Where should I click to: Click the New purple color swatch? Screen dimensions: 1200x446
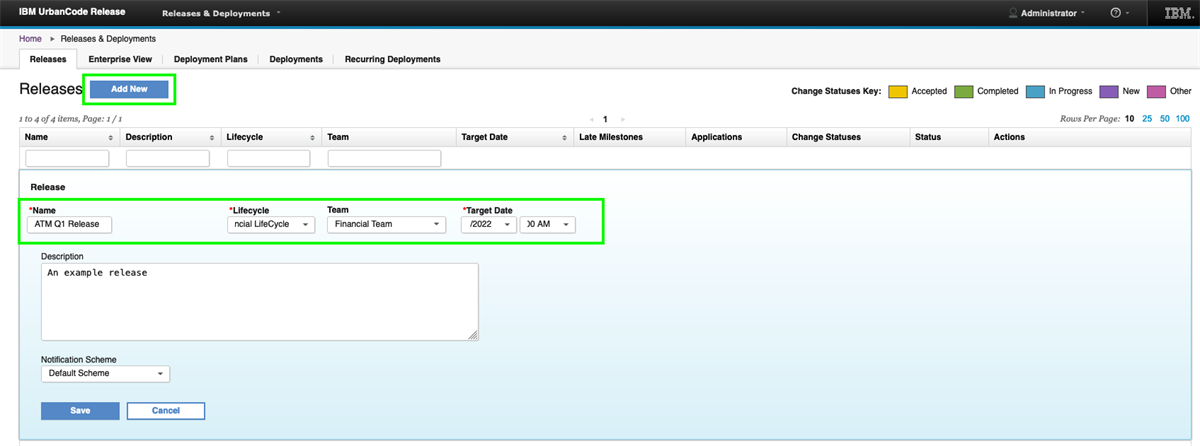click(1108, 91)
